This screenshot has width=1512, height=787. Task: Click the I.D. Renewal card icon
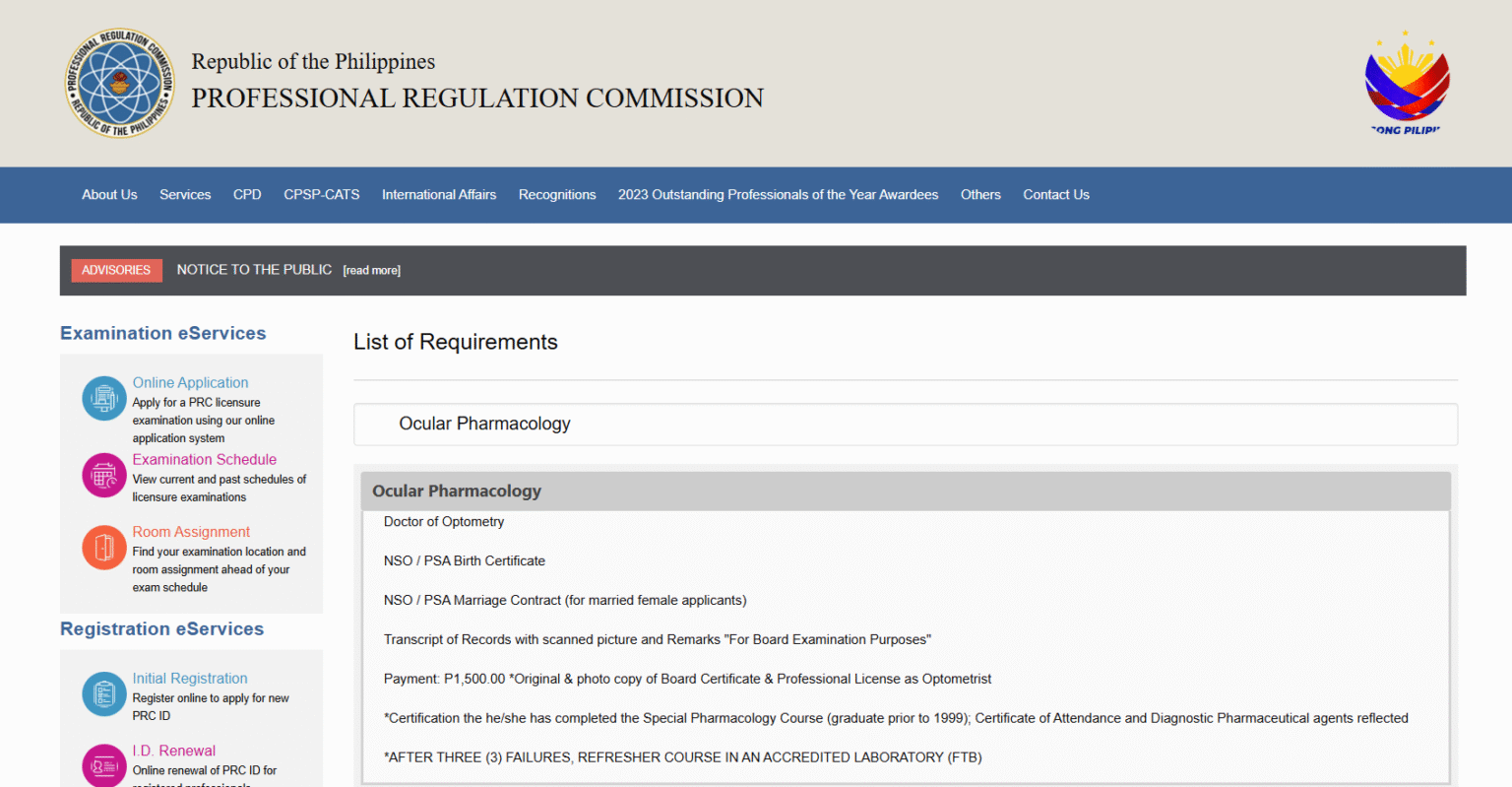click(x=103, y=765)
